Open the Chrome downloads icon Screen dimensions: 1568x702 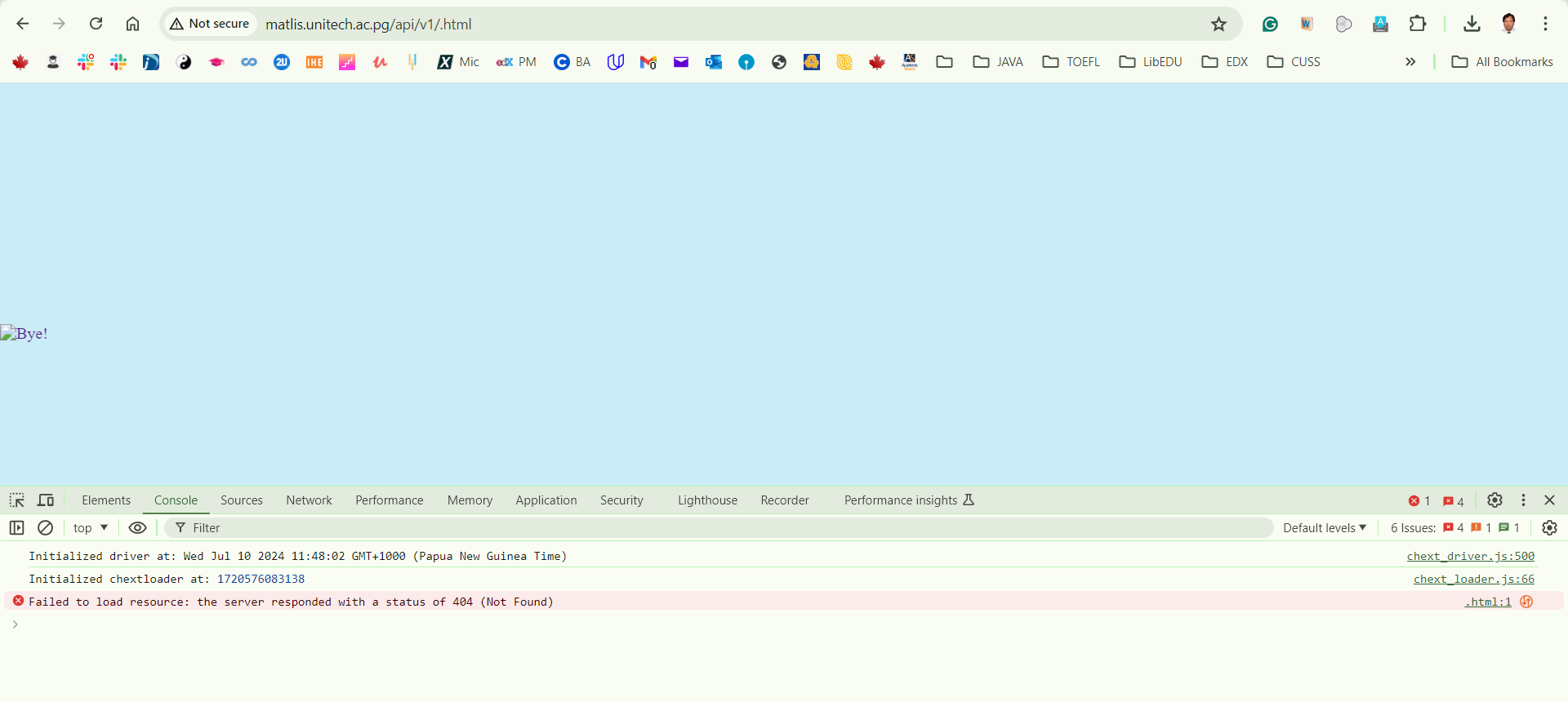point(1472,24)
